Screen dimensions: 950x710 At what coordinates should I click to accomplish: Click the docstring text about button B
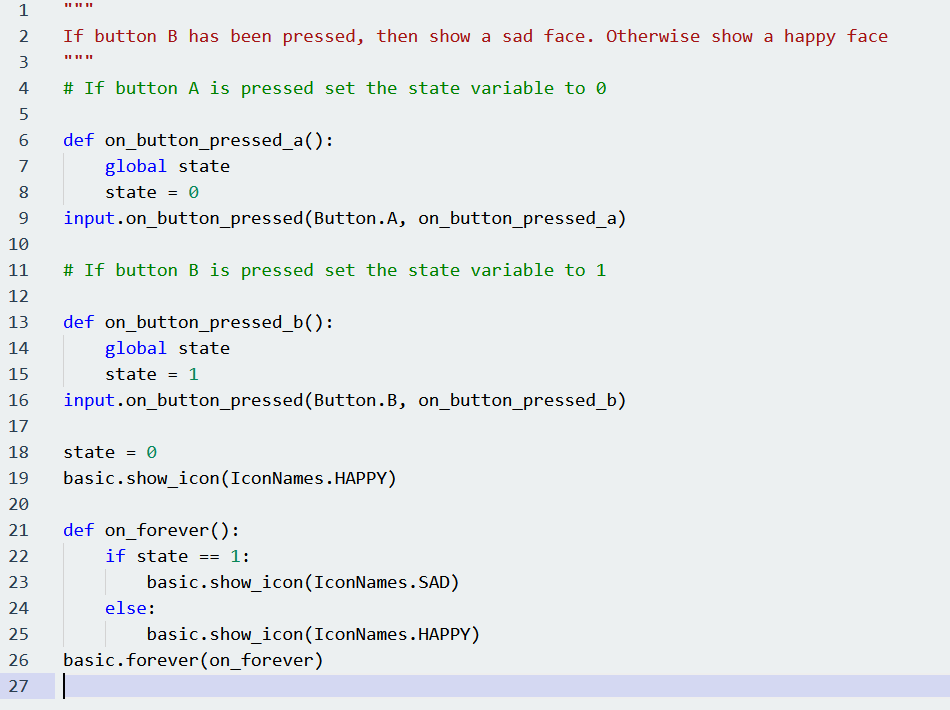[x=475, y=36]
